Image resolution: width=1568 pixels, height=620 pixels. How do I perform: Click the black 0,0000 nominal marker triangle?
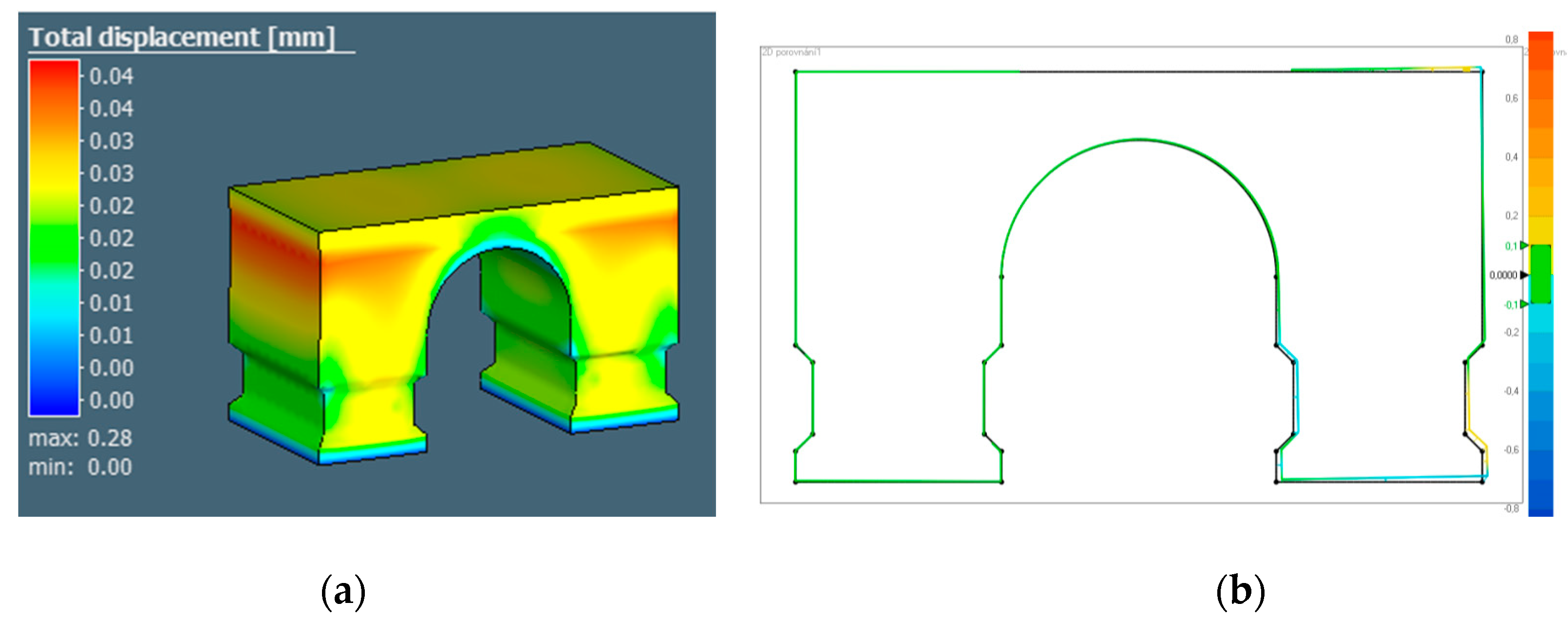tap(1524, 275)
